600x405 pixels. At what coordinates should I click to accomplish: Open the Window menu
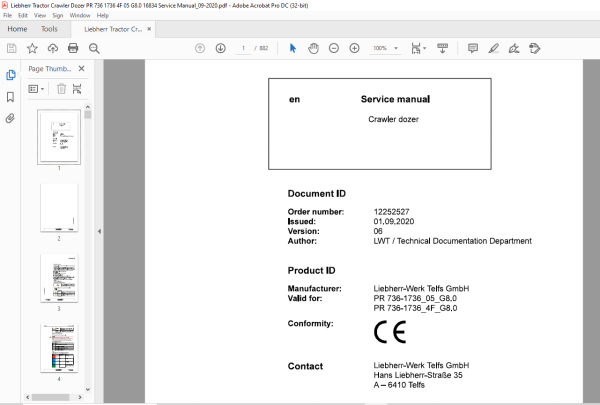80,15
